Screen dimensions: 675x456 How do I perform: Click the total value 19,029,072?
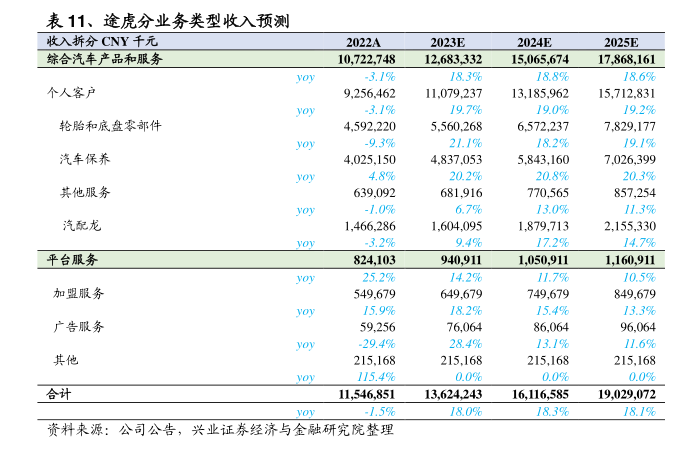click(x=627, y=394)
